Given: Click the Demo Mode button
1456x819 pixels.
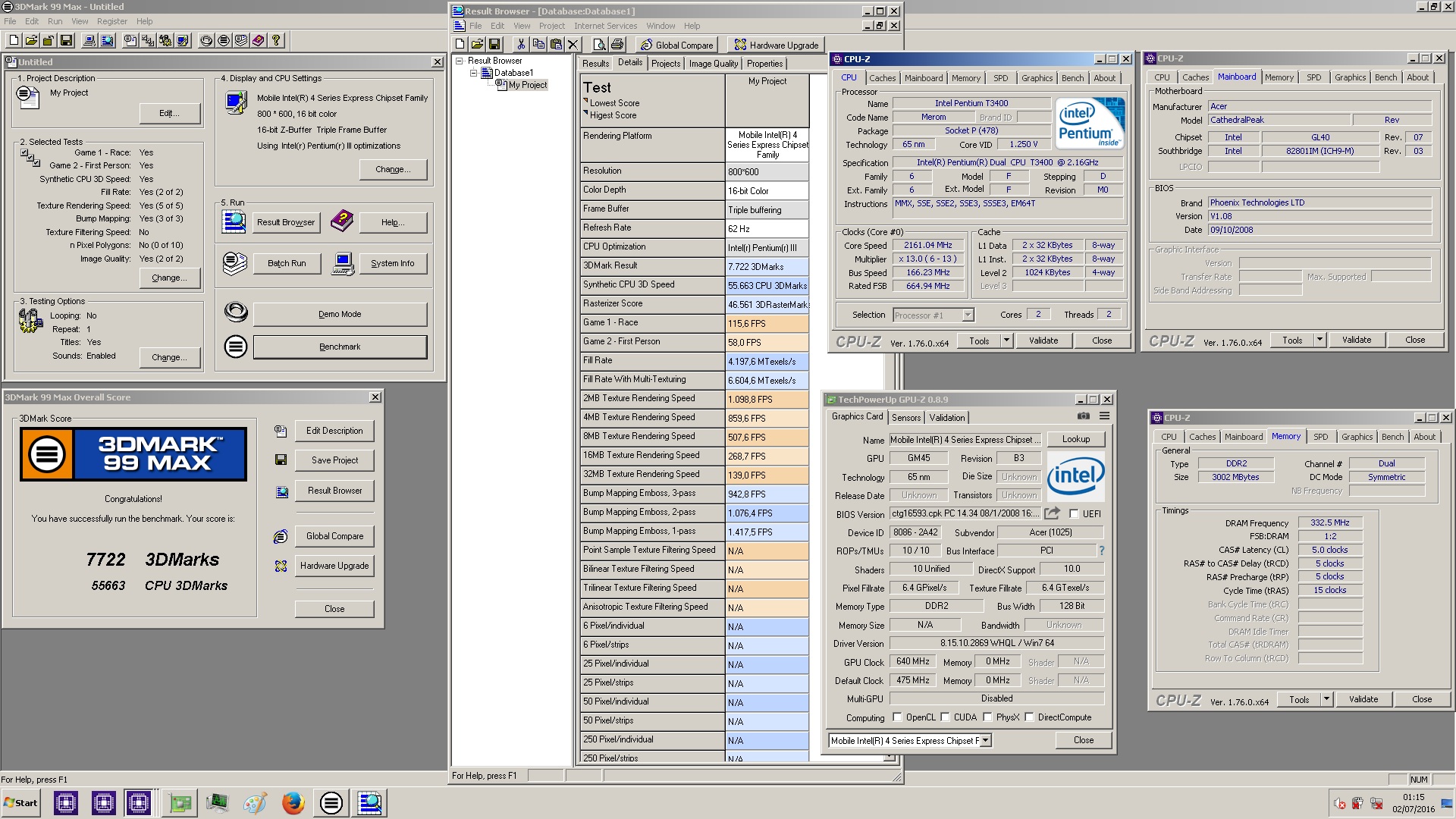Looking at the screenshot, I should [340, 314].
